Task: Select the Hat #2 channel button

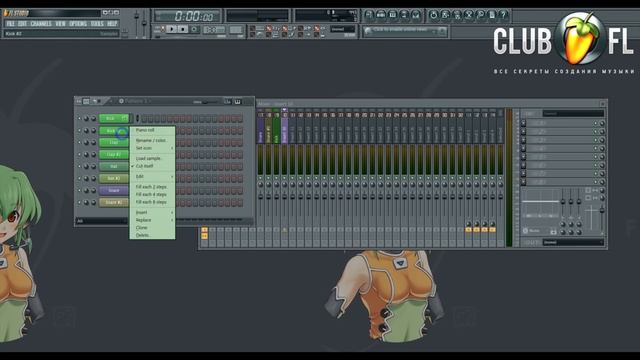Action: pos(114,178)
